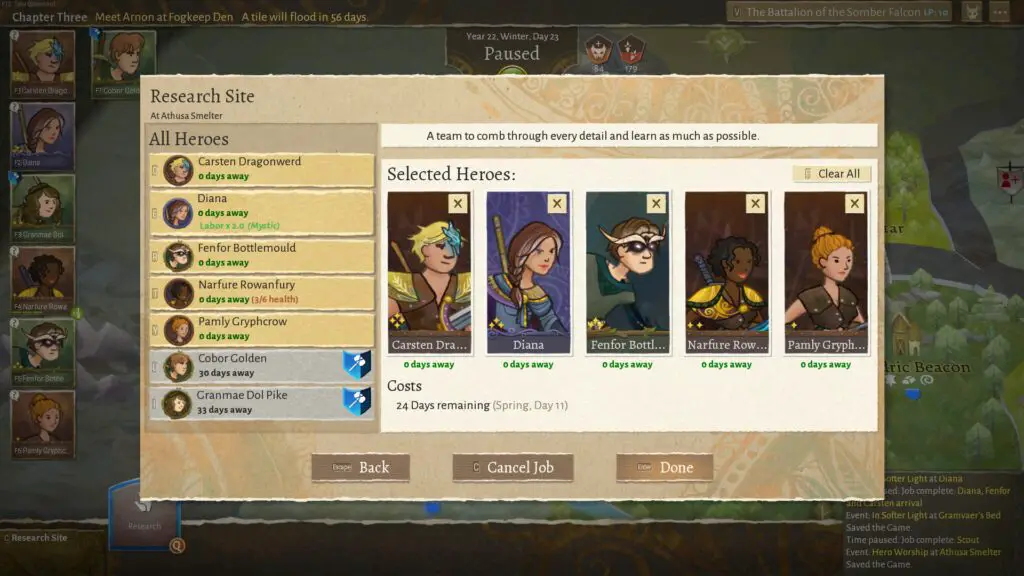
Task: Remove Fenfor Bottlemould using X icon
Action: (x=656, y=204)
